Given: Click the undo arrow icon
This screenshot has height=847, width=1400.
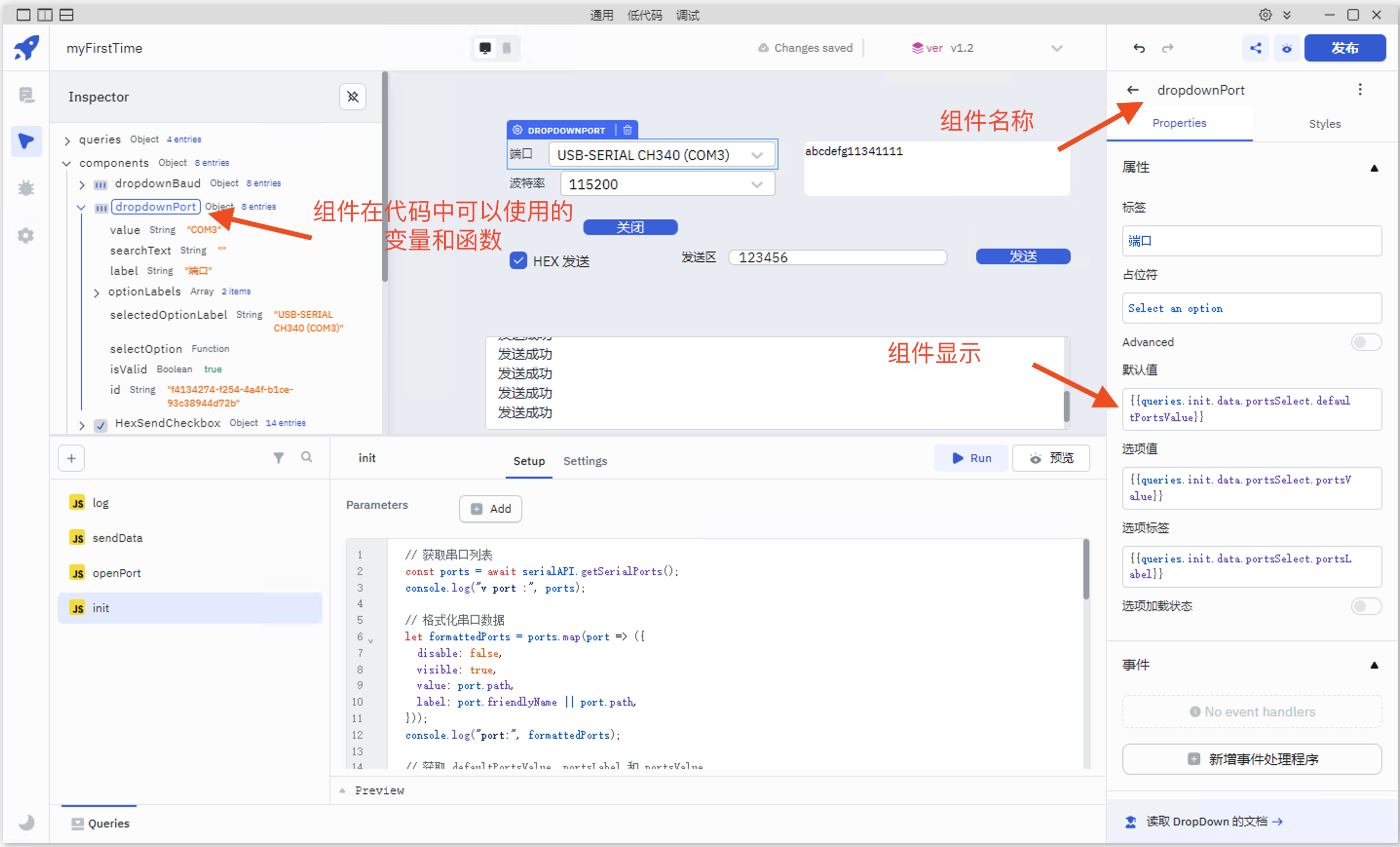Looking at the screenshot, I should [1138, 48].
